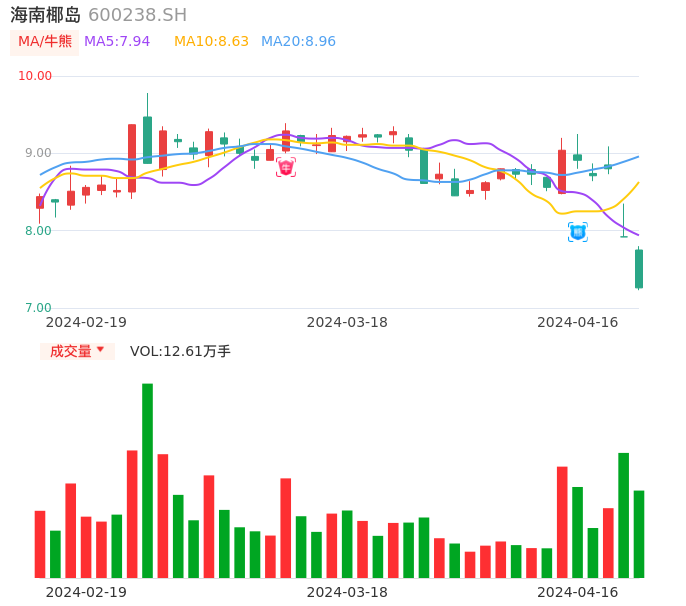The width and height of the screenshot is (686, 606).
Task: Click the stock code 600238.SH
Action: 137,15
